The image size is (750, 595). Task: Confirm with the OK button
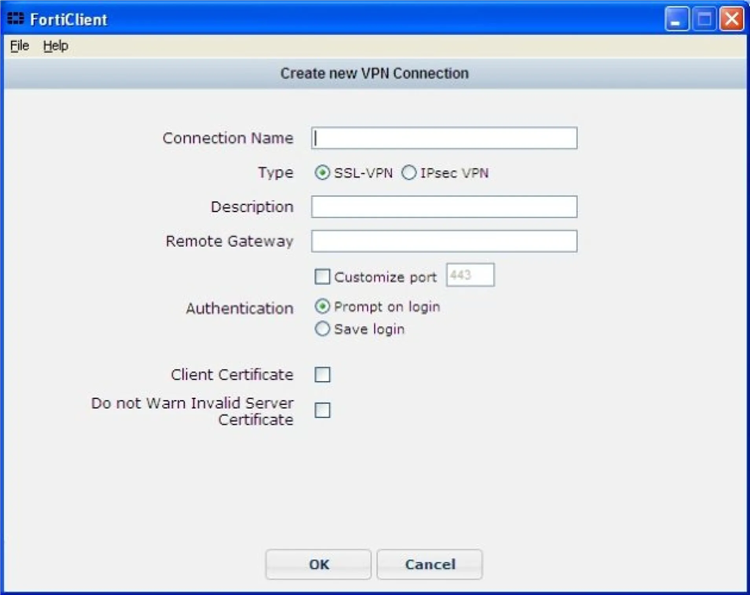(x=319, y=564)
